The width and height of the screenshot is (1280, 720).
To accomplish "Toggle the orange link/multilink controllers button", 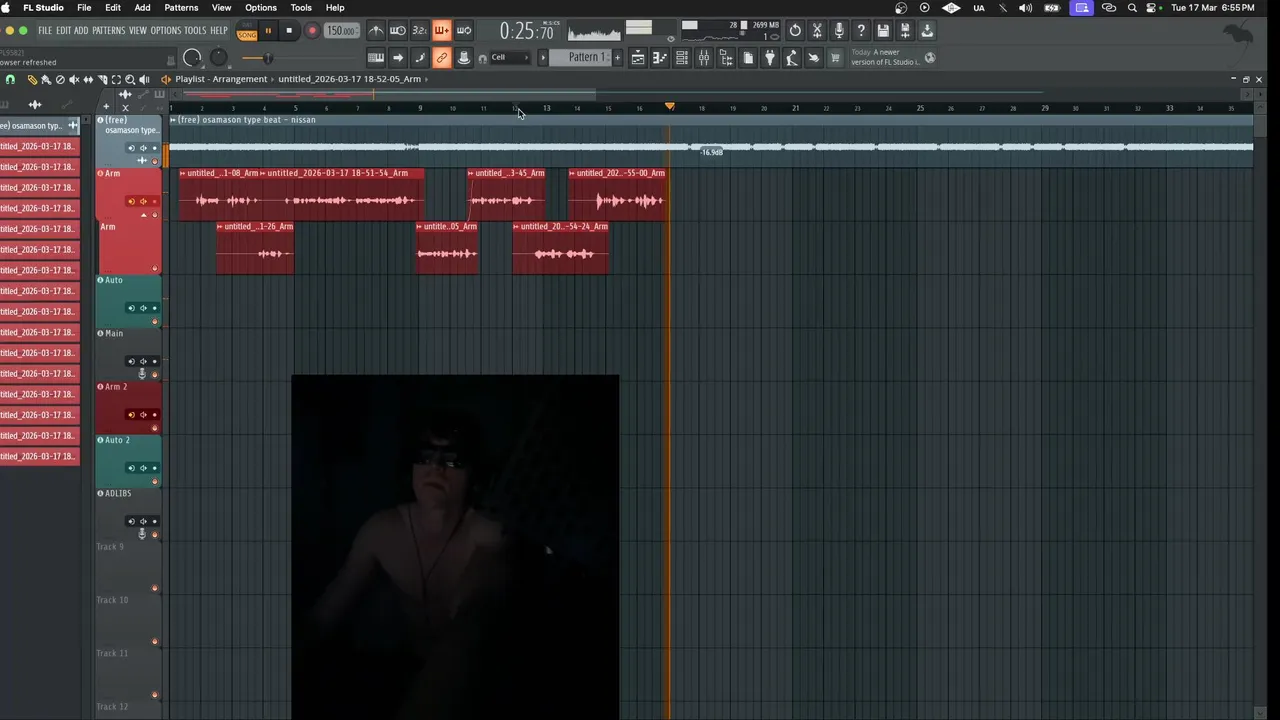I will (442, 57).
